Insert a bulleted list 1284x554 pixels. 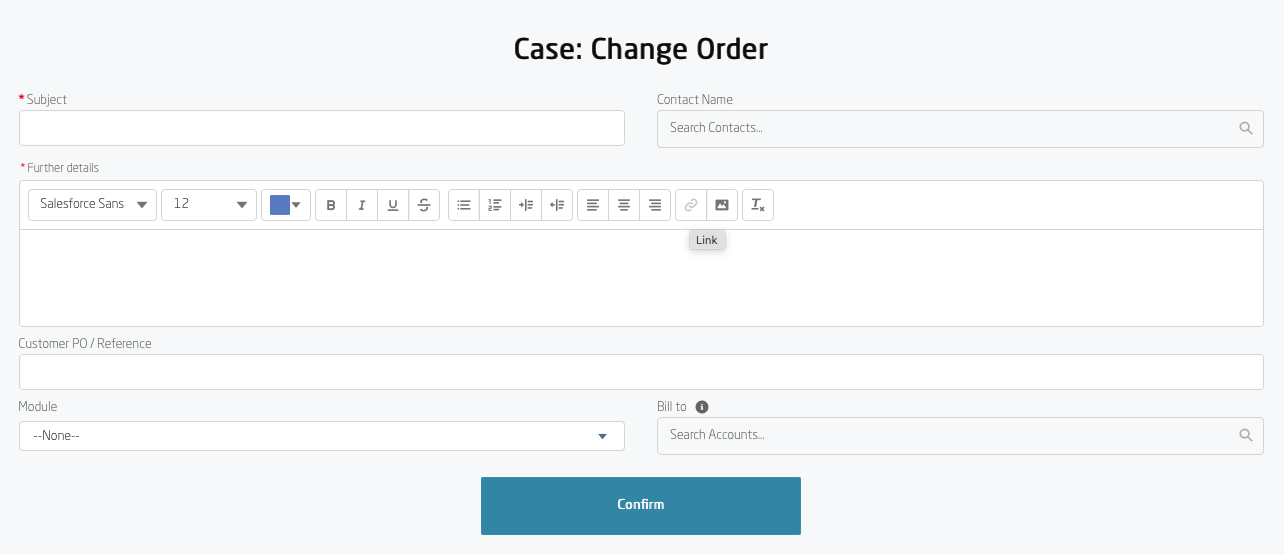click(464, 205)
